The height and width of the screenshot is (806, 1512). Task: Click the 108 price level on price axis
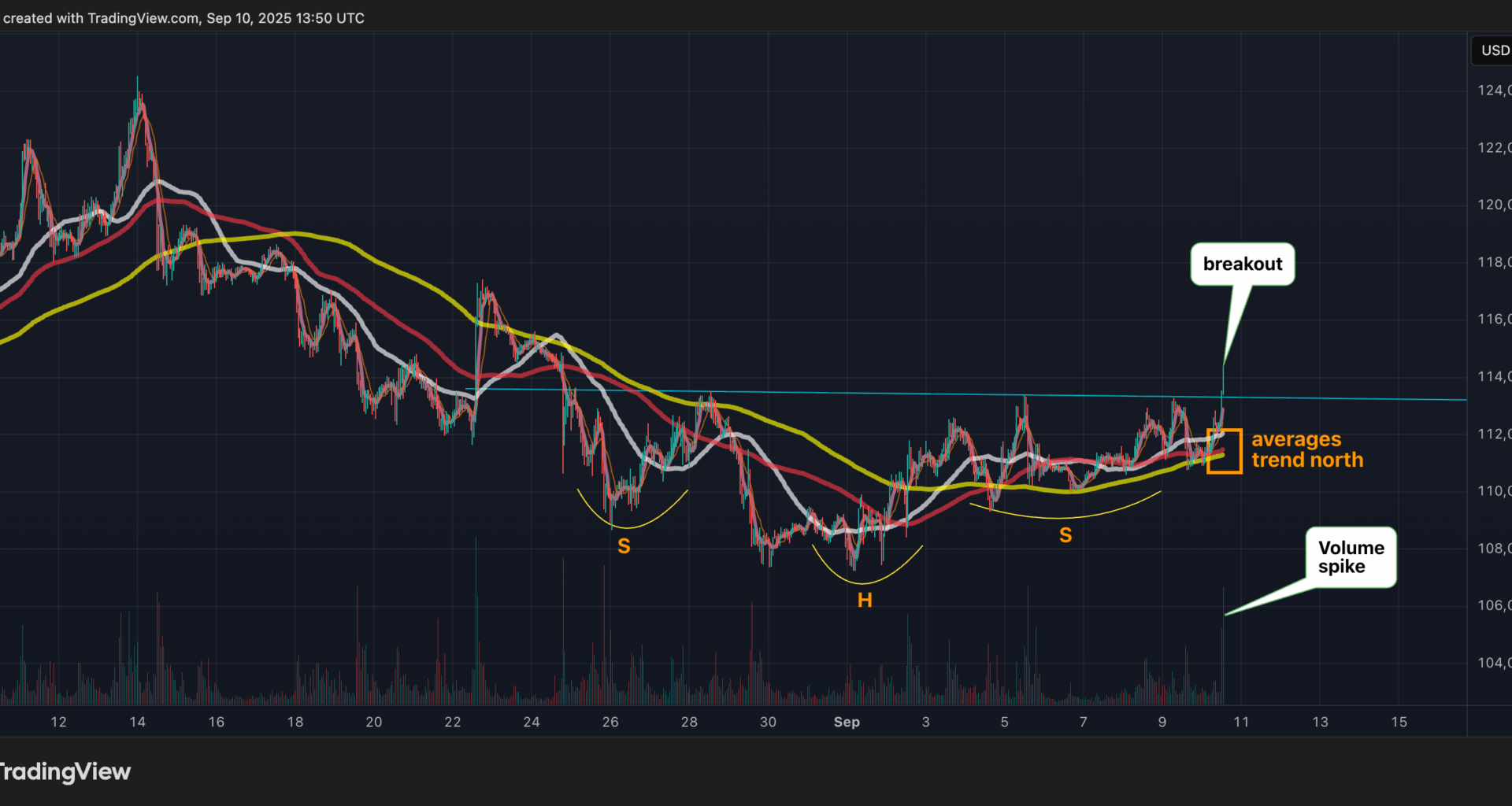[x=1493, y=549]
